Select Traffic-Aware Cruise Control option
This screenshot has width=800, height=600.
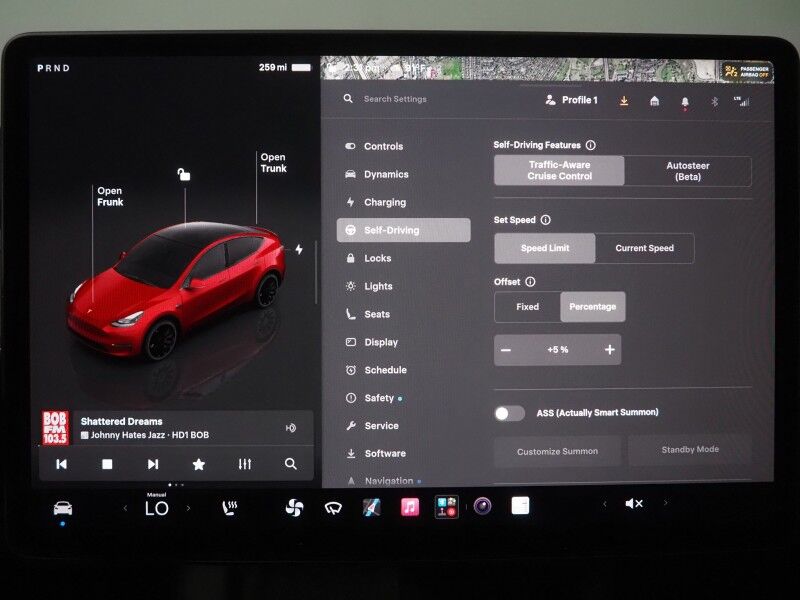coord(559,170)
